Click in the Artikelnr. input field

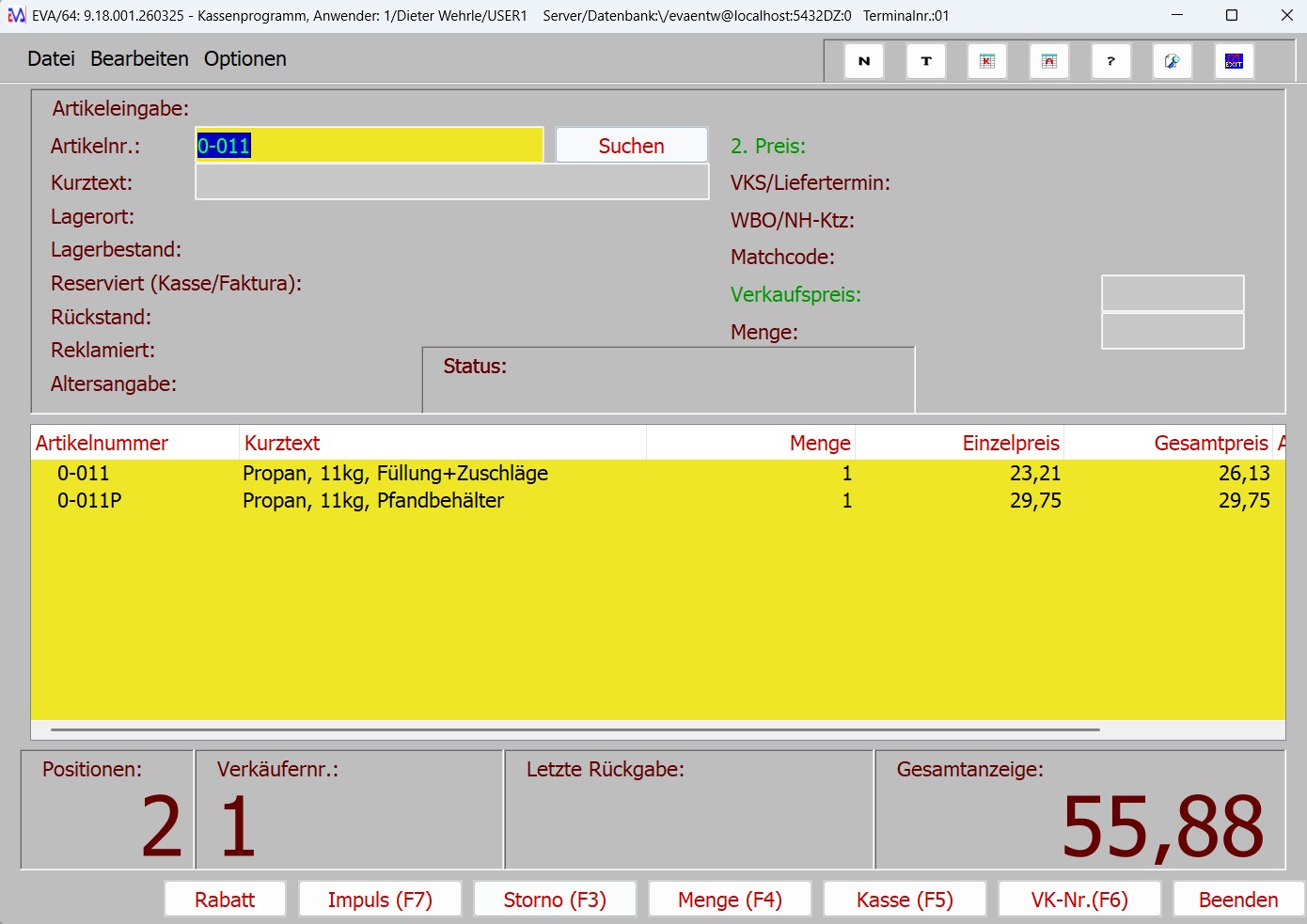[x=369, y=146]
